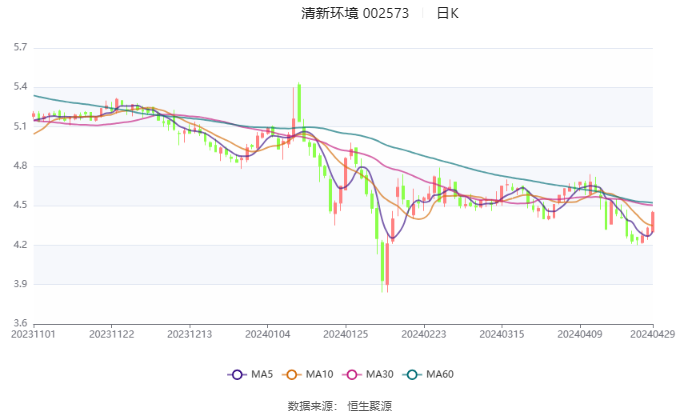Toggle the MA10 legend item
Screen dimensions: 680x413
pos(307,374)
